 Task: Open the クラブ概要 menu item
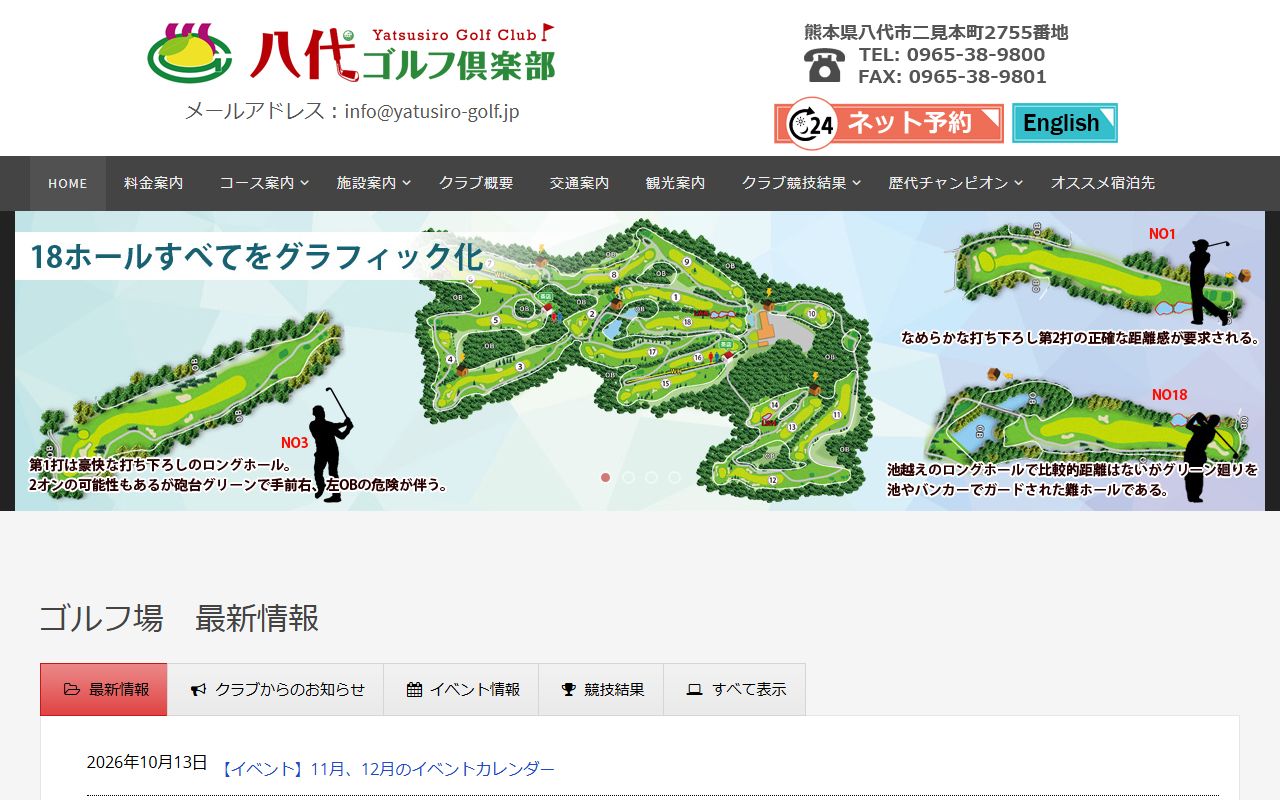(x=476, y=183)
